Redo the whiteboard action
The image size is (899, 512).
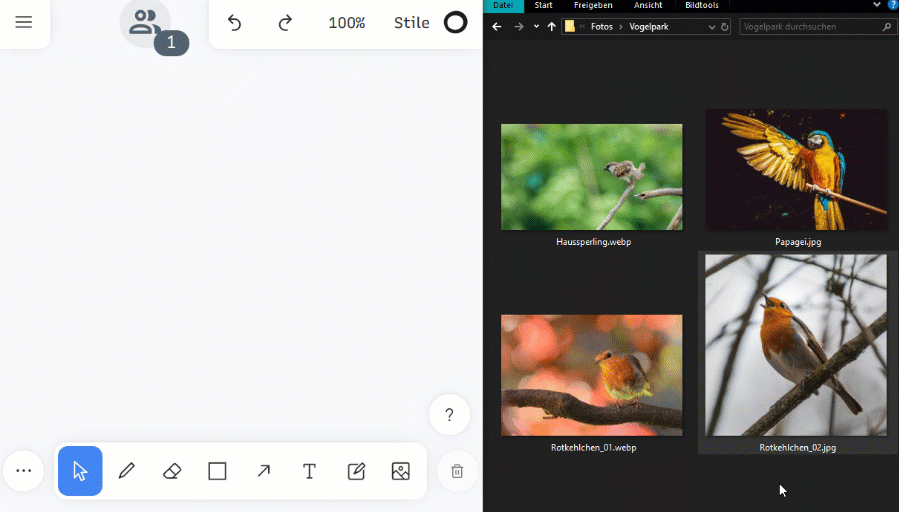click(x=285, y=23)
